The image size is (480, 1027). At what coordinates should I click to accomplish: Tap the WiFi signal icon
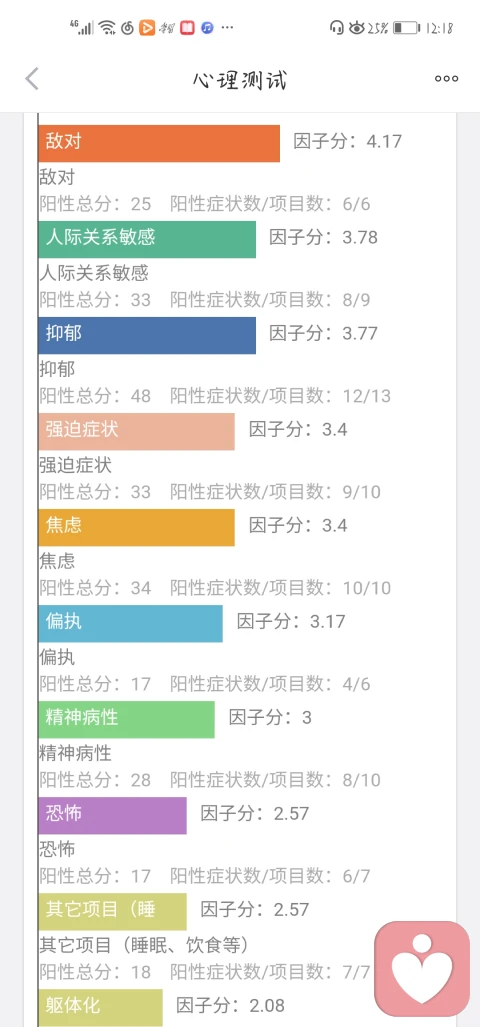107,28
